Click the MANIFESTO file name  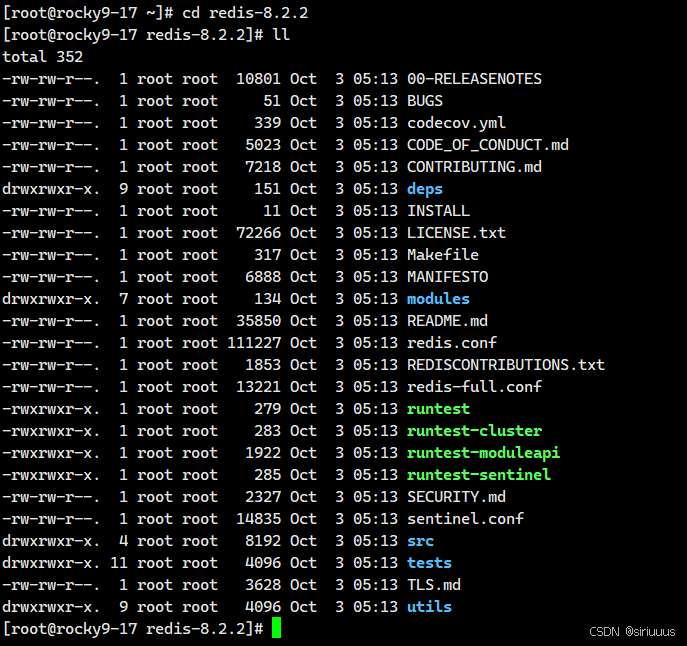447,277
